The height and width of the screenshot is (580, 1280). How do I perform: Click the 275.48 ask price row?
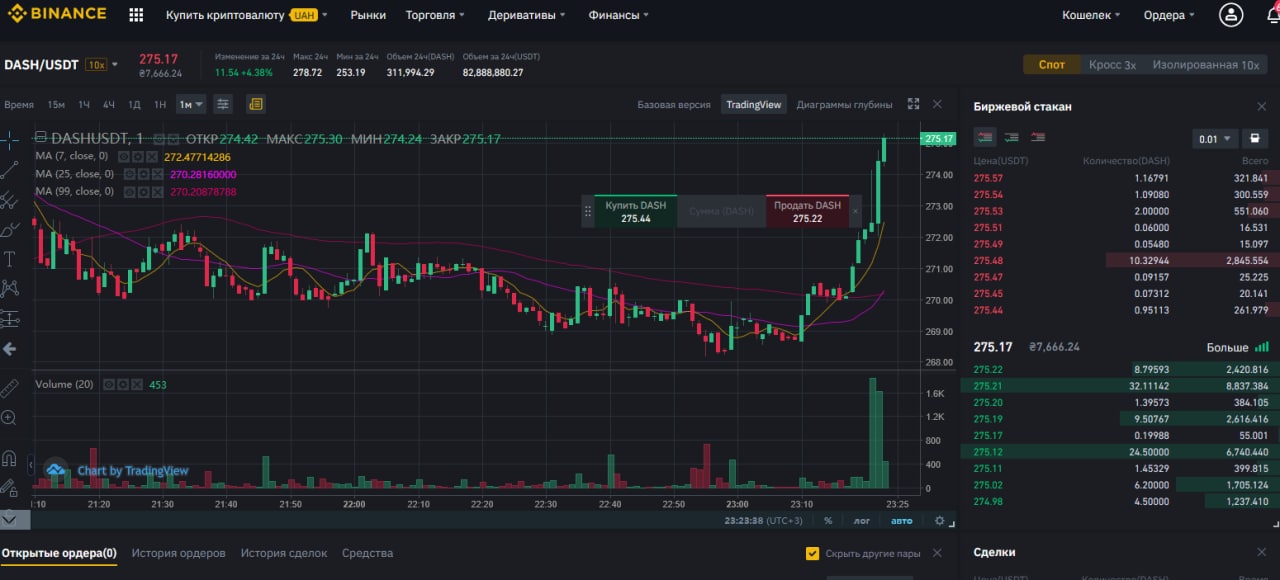pyautogui.click(x=1120, y=260)
